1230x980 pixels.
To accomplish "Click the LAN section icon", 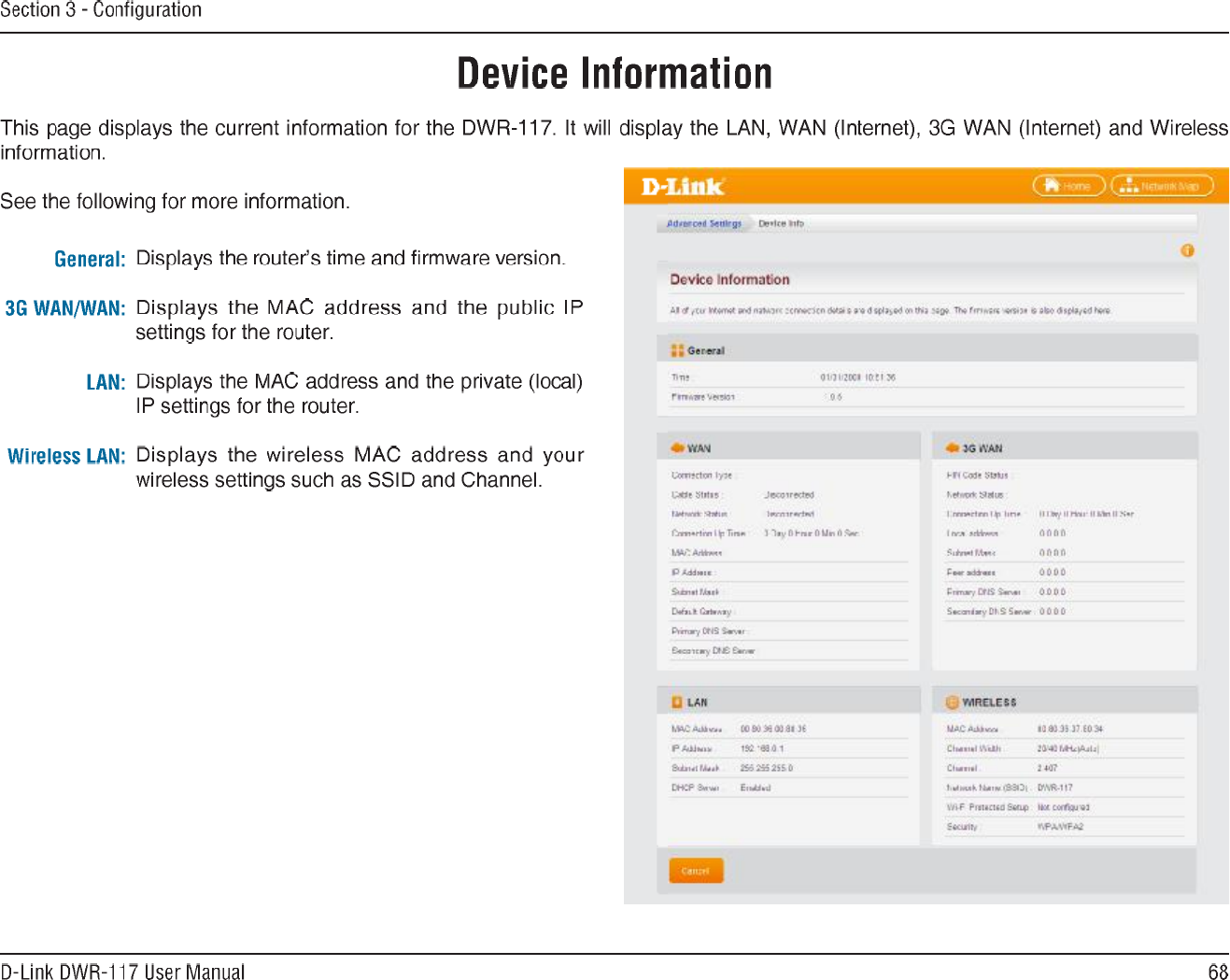I will coord(677,703).
